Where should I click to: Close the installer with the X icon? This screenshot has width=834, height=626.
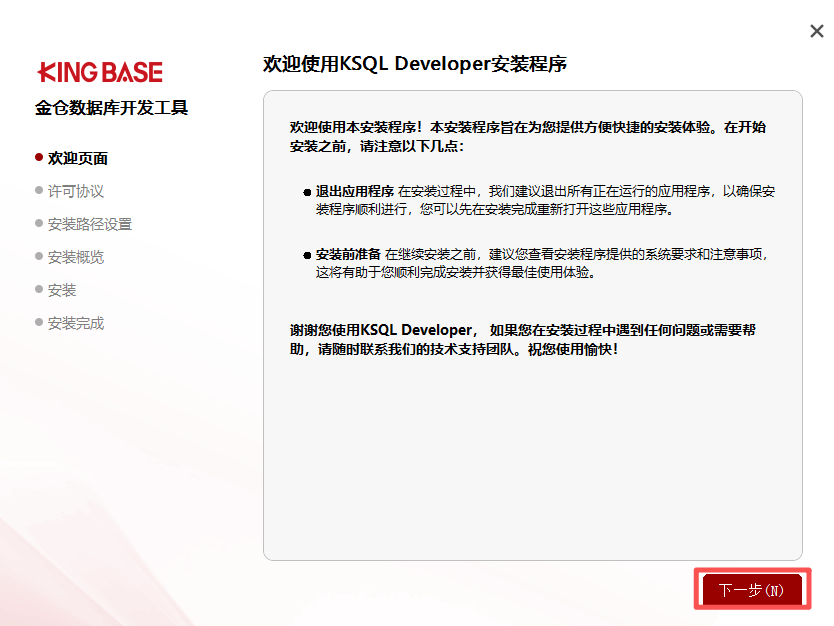pos(816,32)
